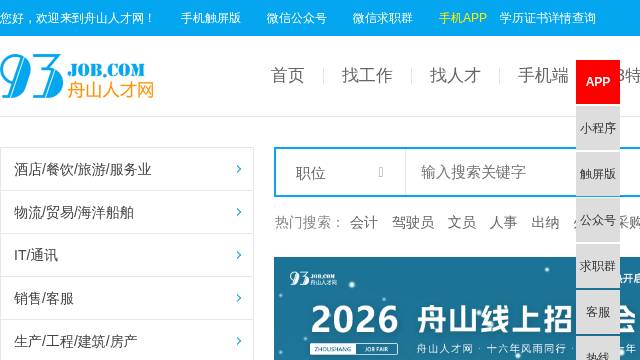
Task: Click the 求职群 floating sidebar button
Action: (x=598, y=266)
